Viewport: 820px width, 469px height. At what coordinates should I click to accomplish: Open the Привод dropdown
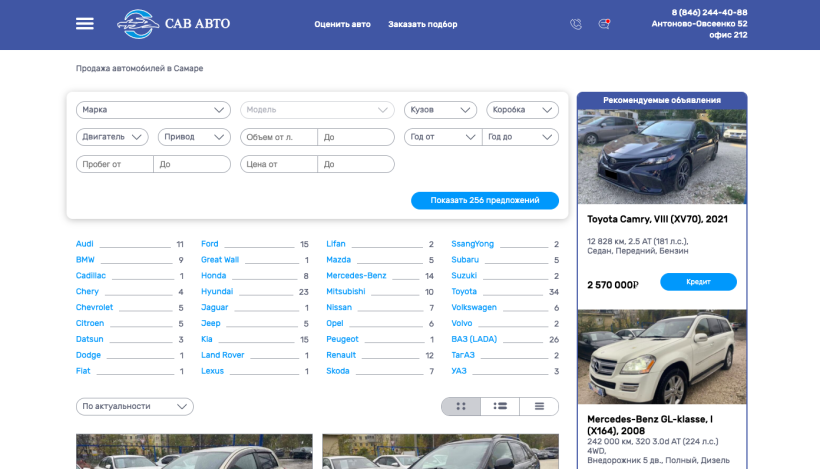pyautogui.click(x=194, y=137)
